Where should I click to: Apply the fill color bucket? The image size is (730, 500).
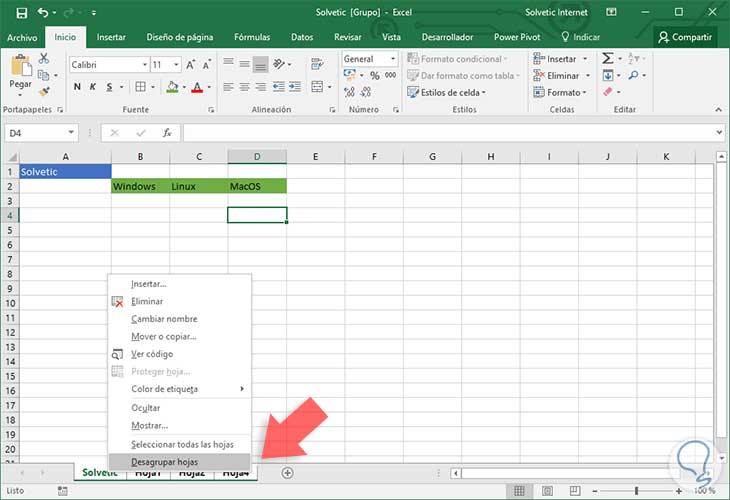pyautogui.click(x=172, y=87)
